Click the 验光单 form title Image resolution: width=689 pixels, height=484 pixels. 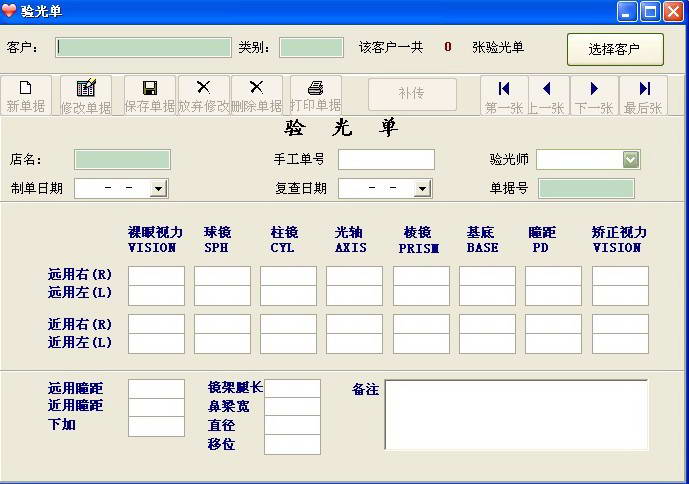[x=341, y=128]
